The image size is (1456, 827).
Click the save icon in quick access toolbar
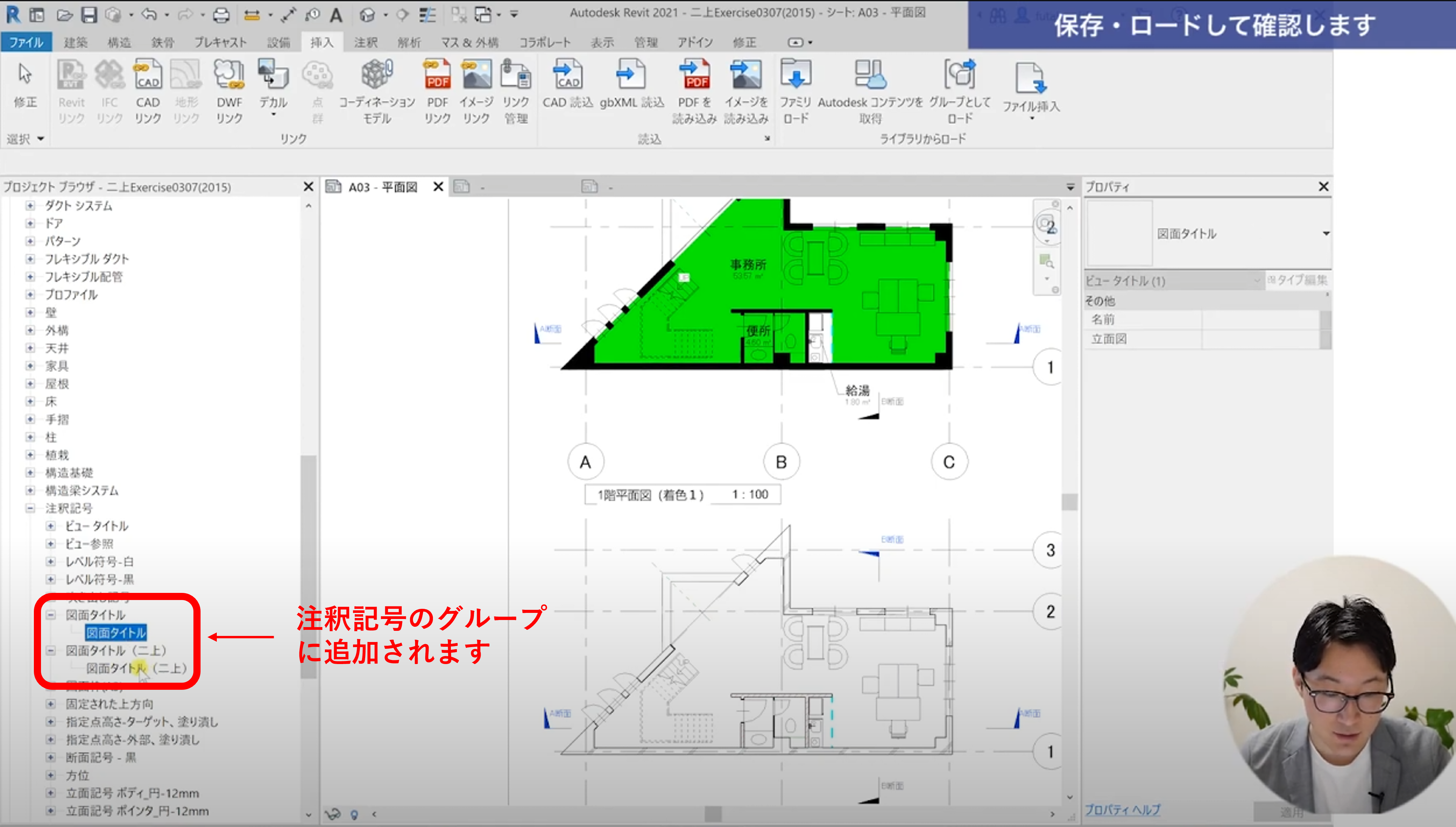pos(89,15)
